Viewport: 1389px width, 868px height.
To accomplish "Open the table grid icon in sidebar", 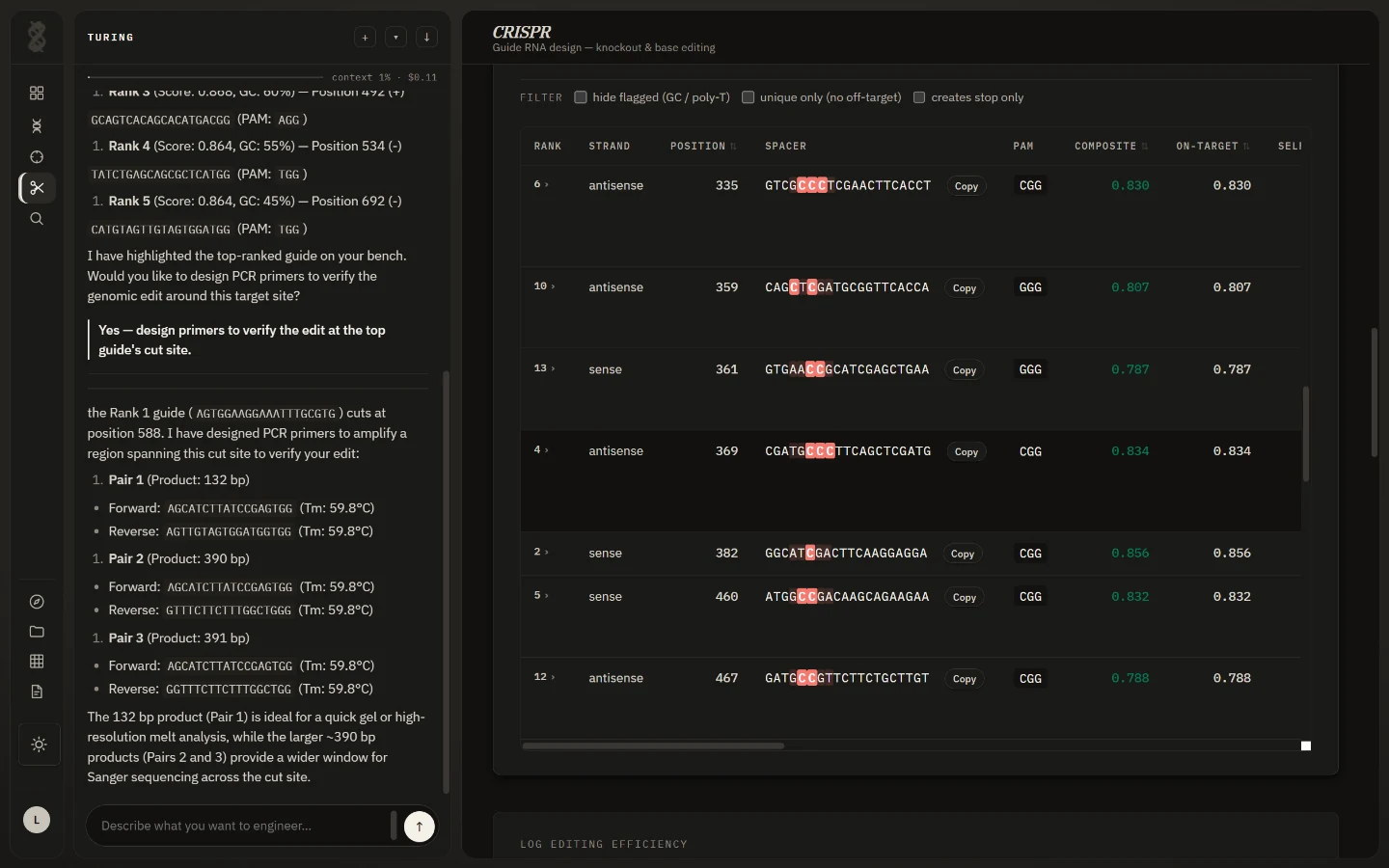I will (x=37, y=662).
